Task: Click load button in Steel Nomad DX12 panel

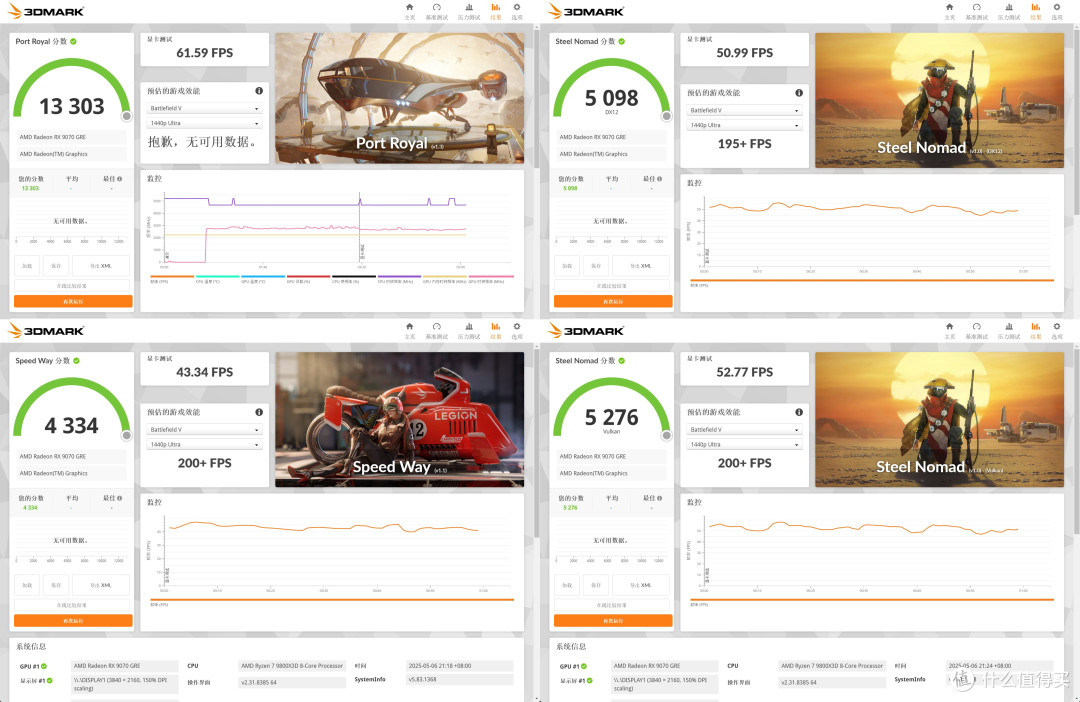Action: click(x=567, y=266)
